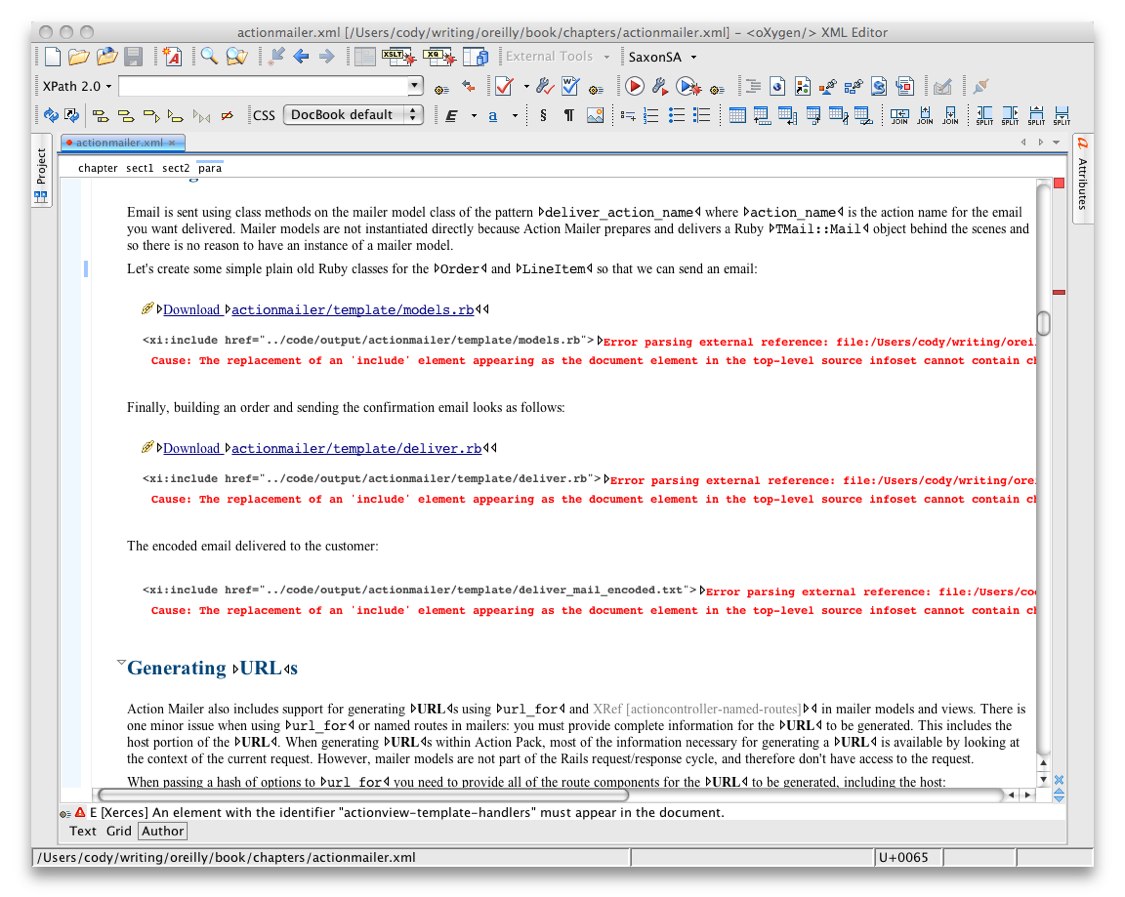Open the XPath 2.0 version dropdown
The width and height of the screenshot is (1125, 897).
(77, 86)
